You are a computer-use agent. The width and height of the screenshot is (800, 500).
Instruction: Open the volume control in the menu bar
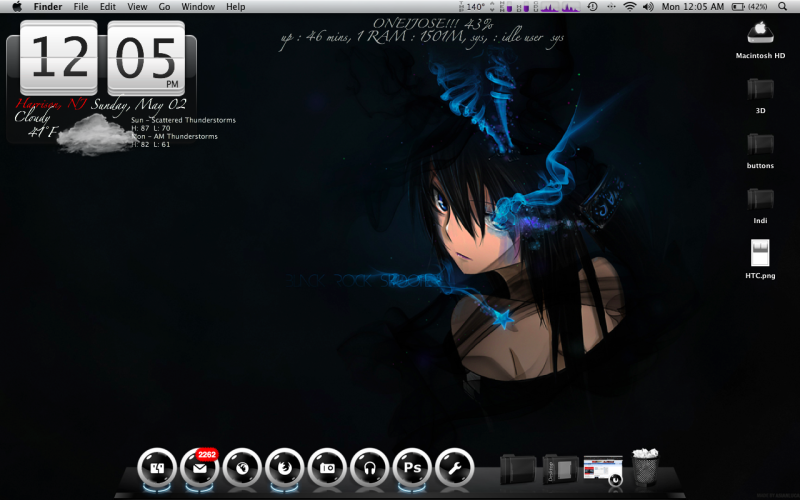point(648,7)
